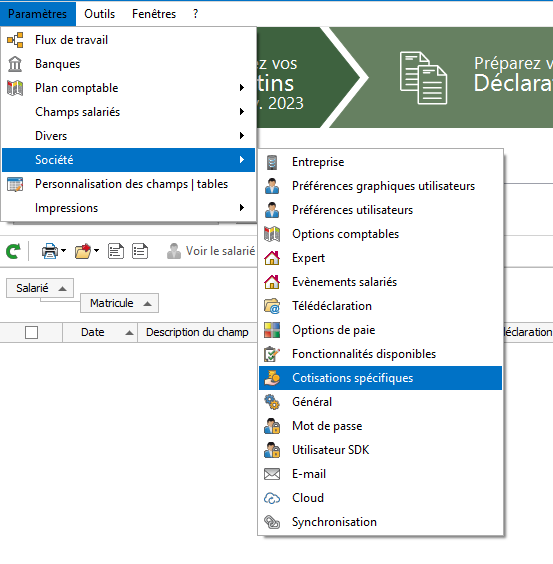The height and width of the screenshot is (564, 553).
Task: Click the list view icon in toolbar
Action: (x=140, y=251)
